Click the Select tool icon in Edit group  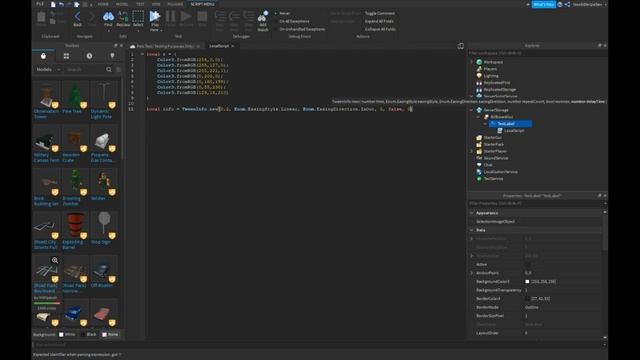[x=138, y=17]
